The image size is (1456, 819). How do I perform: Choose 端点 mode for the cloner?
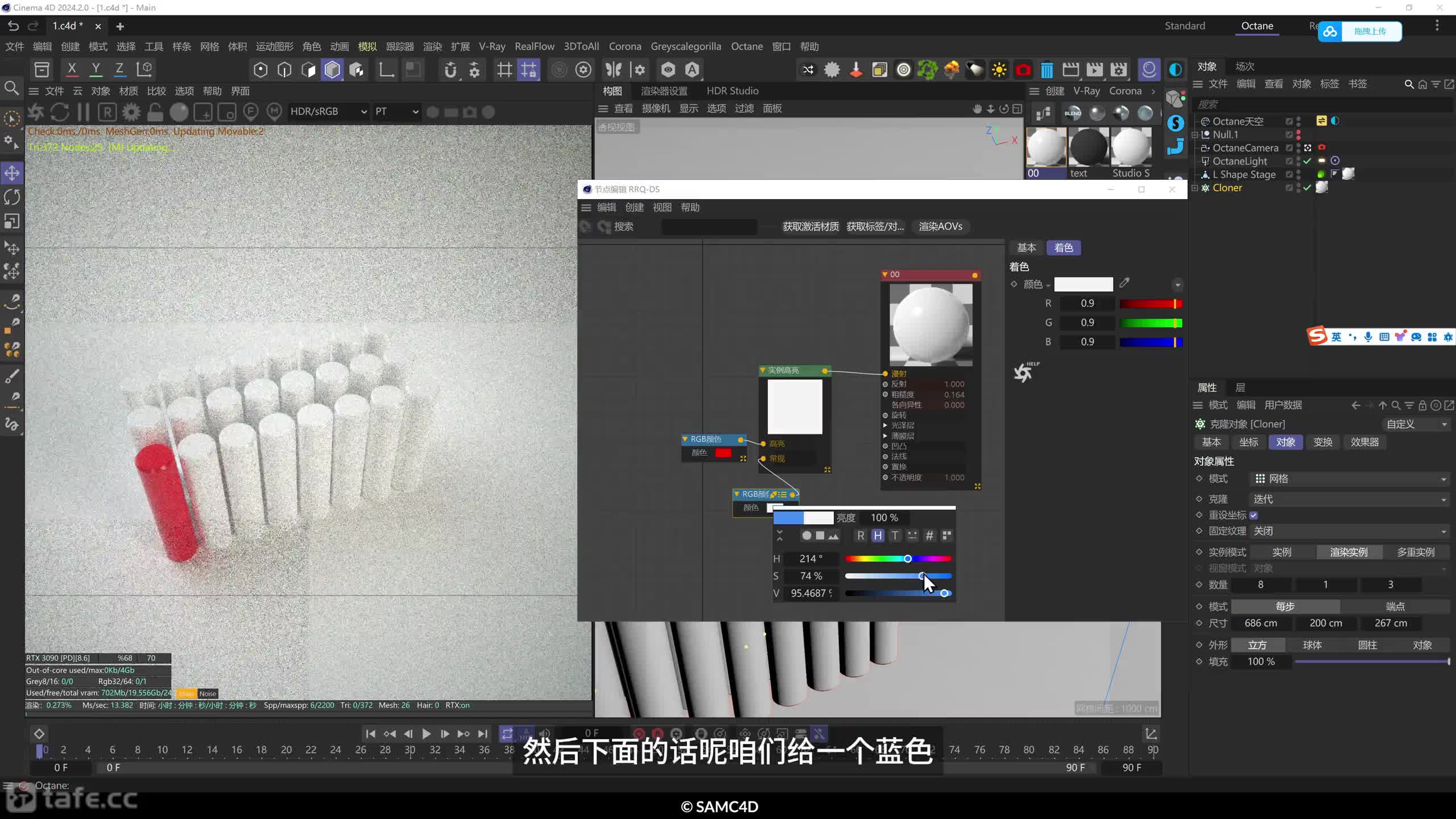1395,607
